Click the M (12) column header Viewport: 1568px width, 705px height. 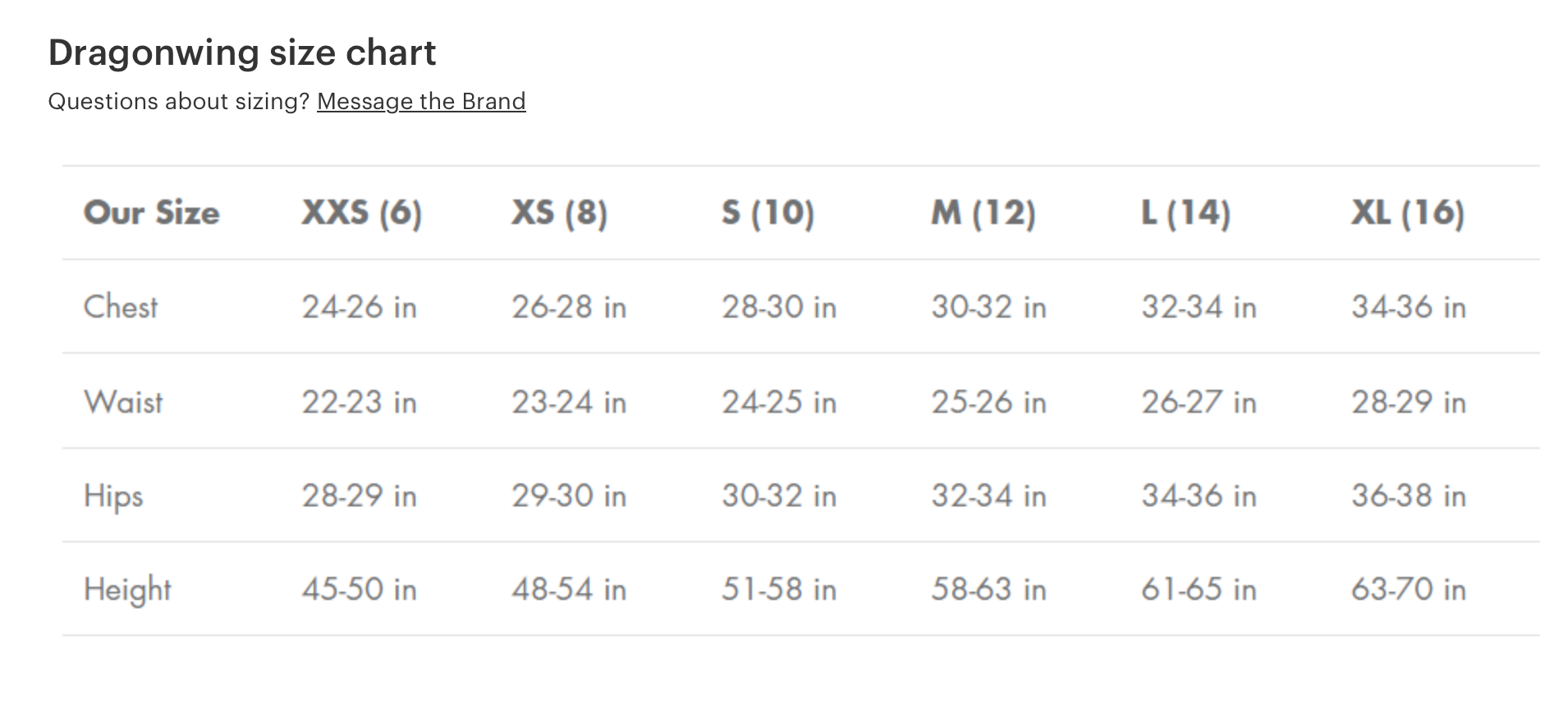tap(983, 213)
